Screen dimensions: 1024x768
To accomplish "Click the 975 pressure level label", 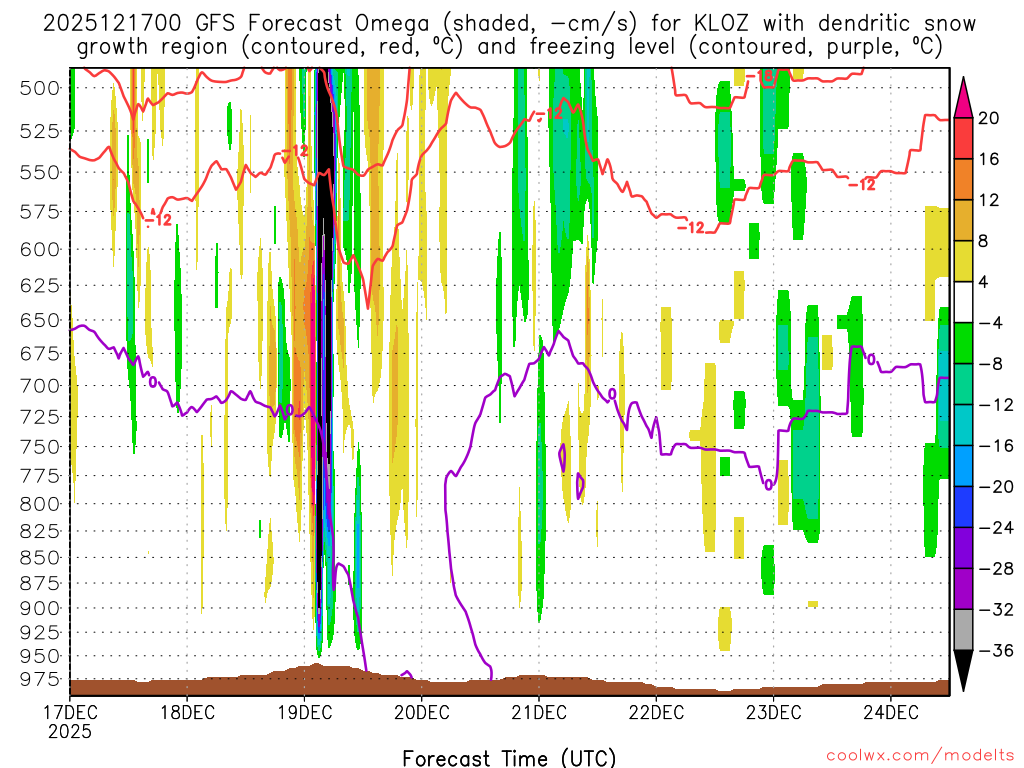I will tap(40, 679).
